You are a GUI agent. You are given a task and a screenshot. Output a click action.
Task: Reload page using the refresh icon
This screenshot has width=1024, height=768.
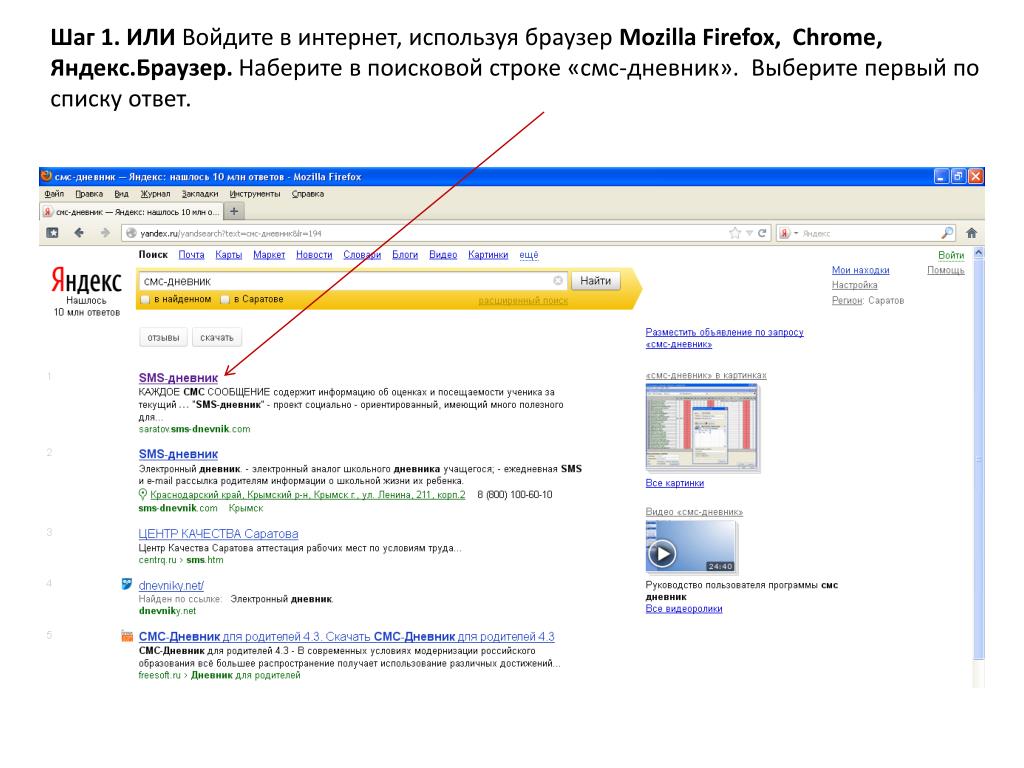click(x=761, y=233)
